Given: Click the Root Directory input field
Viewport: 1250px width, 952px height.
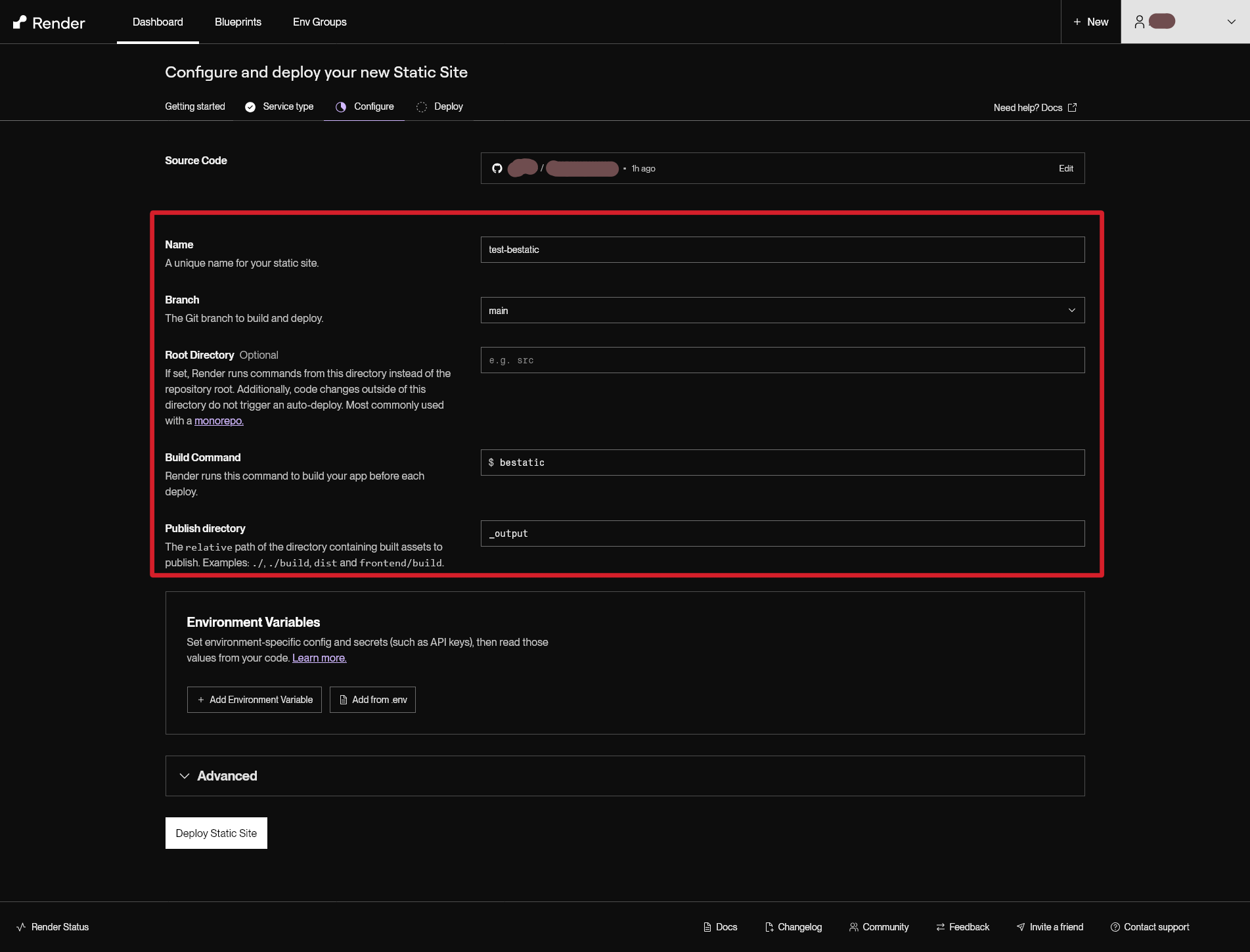Looking at the screenshot, I should (782, 360).
